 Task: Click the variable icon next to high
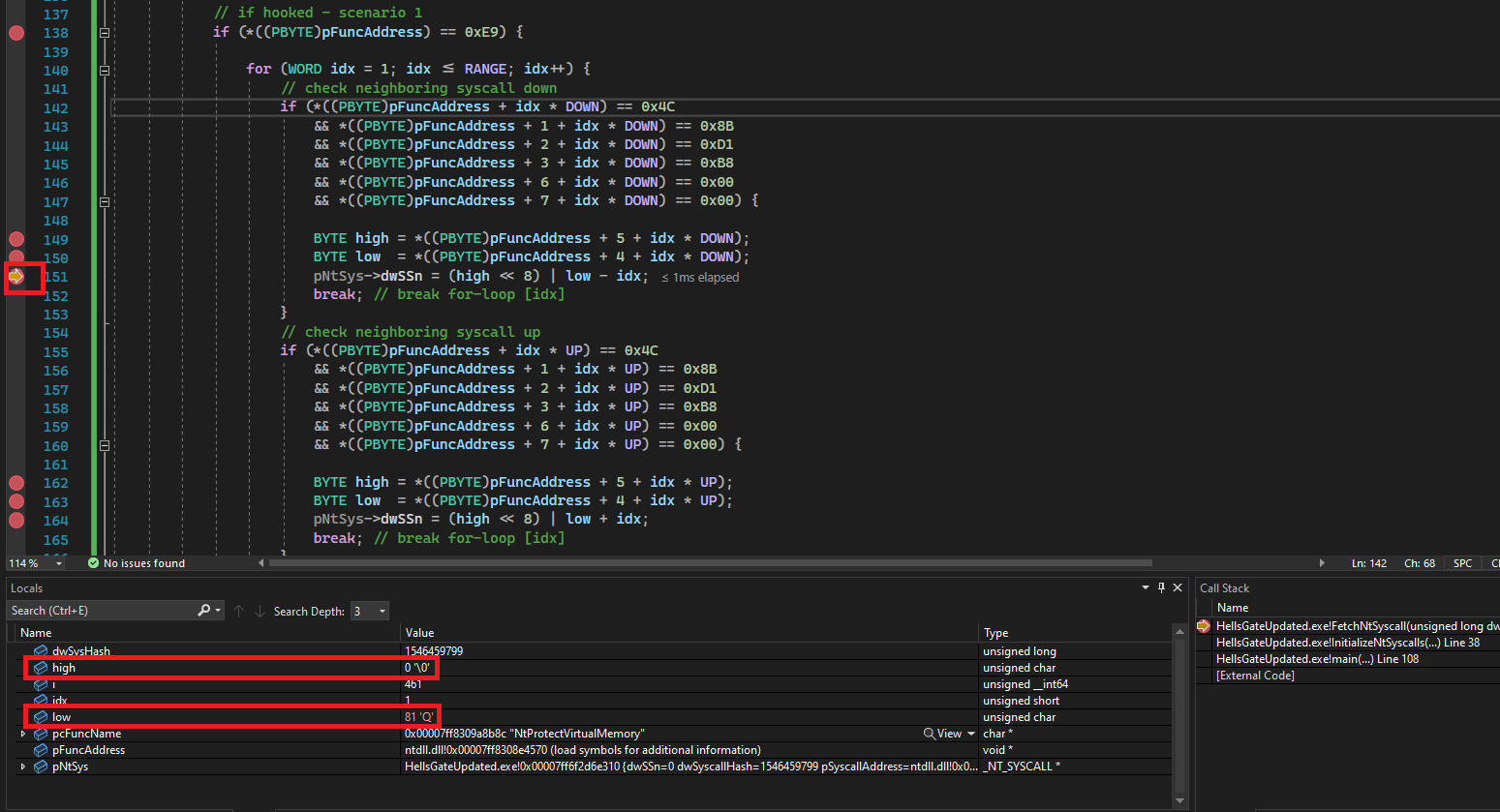coord(41,668)
